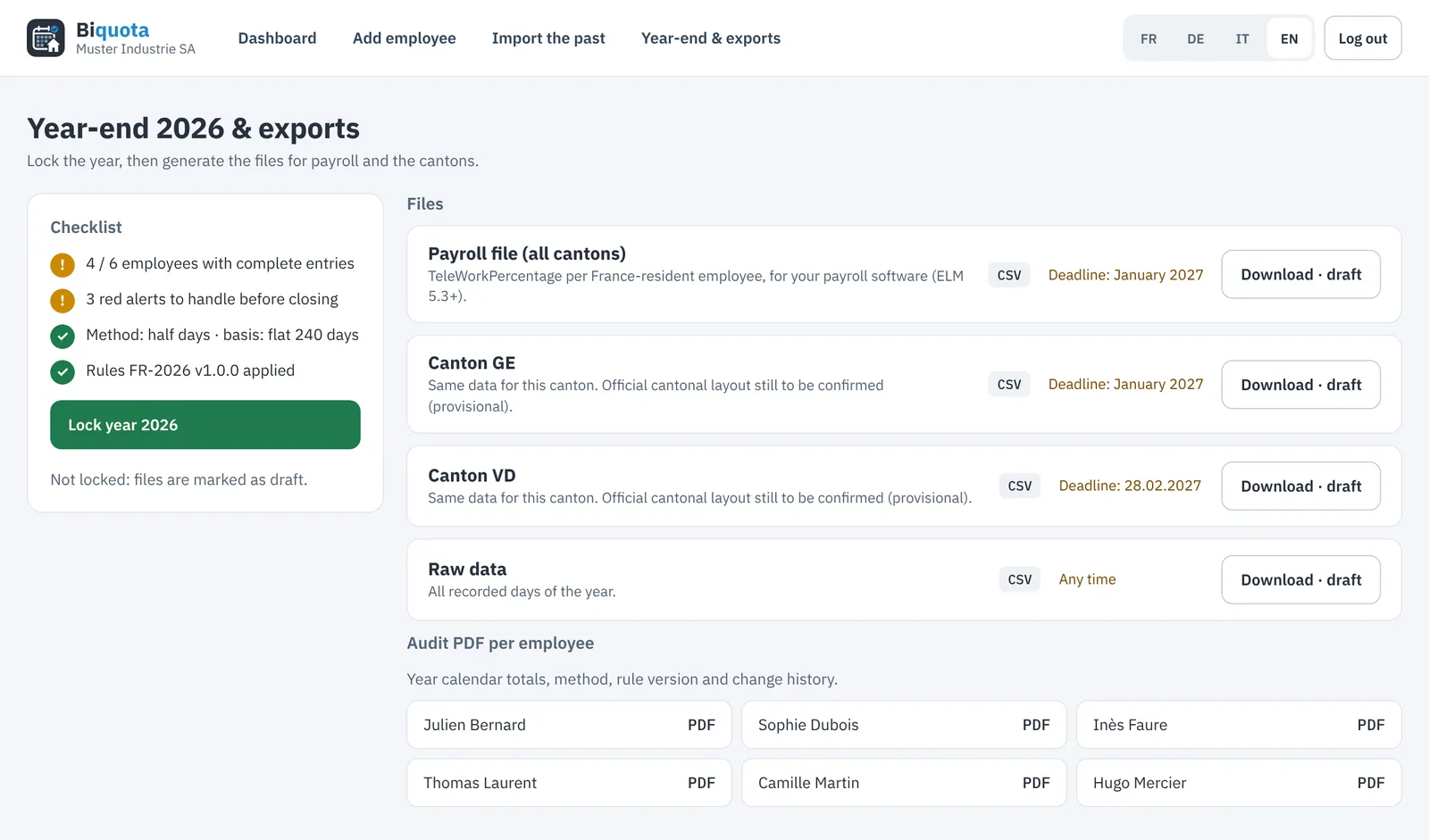Switch language to FR
The width and height of the screenshot is (1429, 840).
coord(1149,38)
